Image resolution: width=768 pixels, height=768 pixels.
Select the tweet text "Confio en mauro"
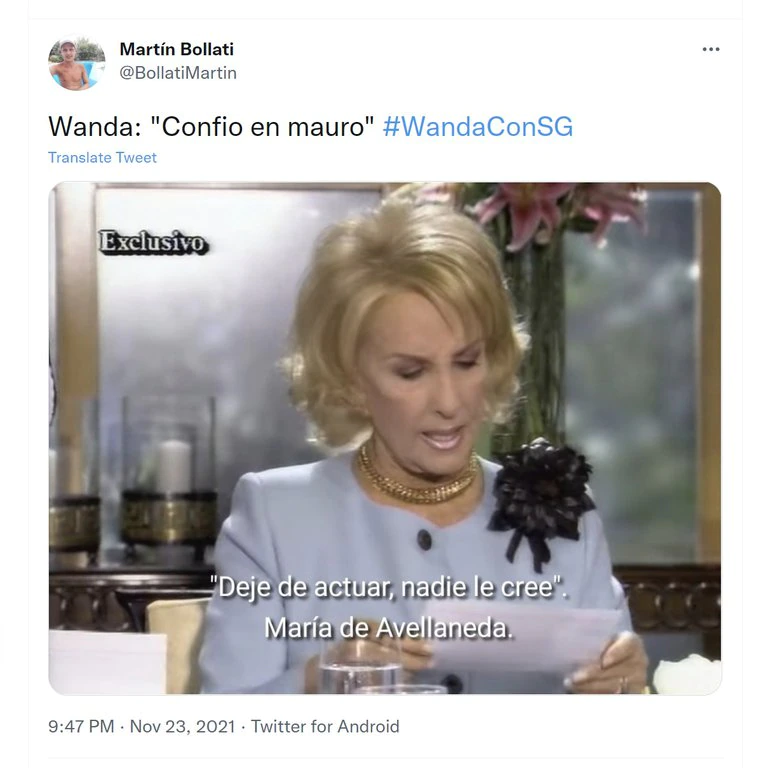tap(262, 127)
